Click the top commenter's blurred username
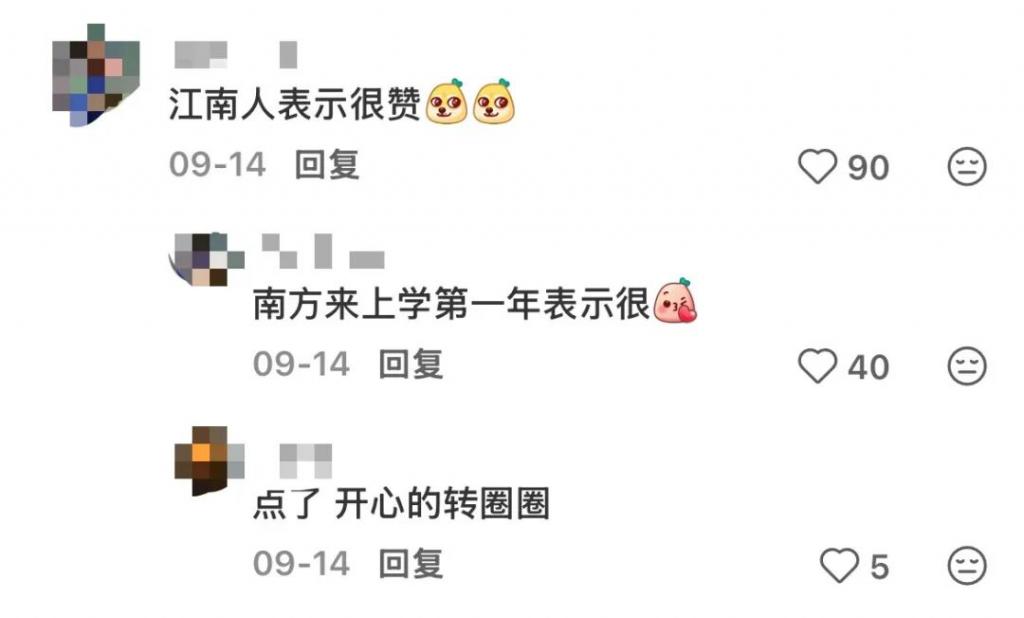1024x618 pixels. 236,55
